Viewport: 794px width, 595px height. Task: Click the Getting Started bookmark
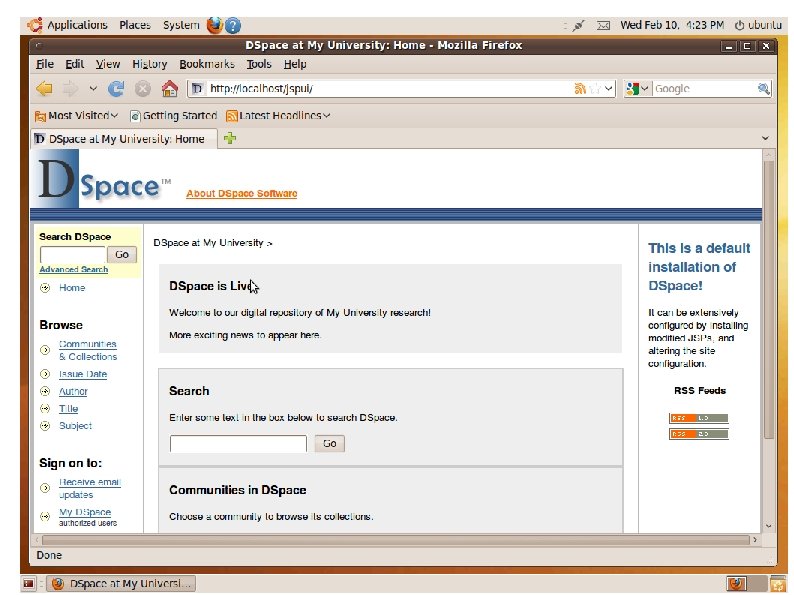[173, 115]
